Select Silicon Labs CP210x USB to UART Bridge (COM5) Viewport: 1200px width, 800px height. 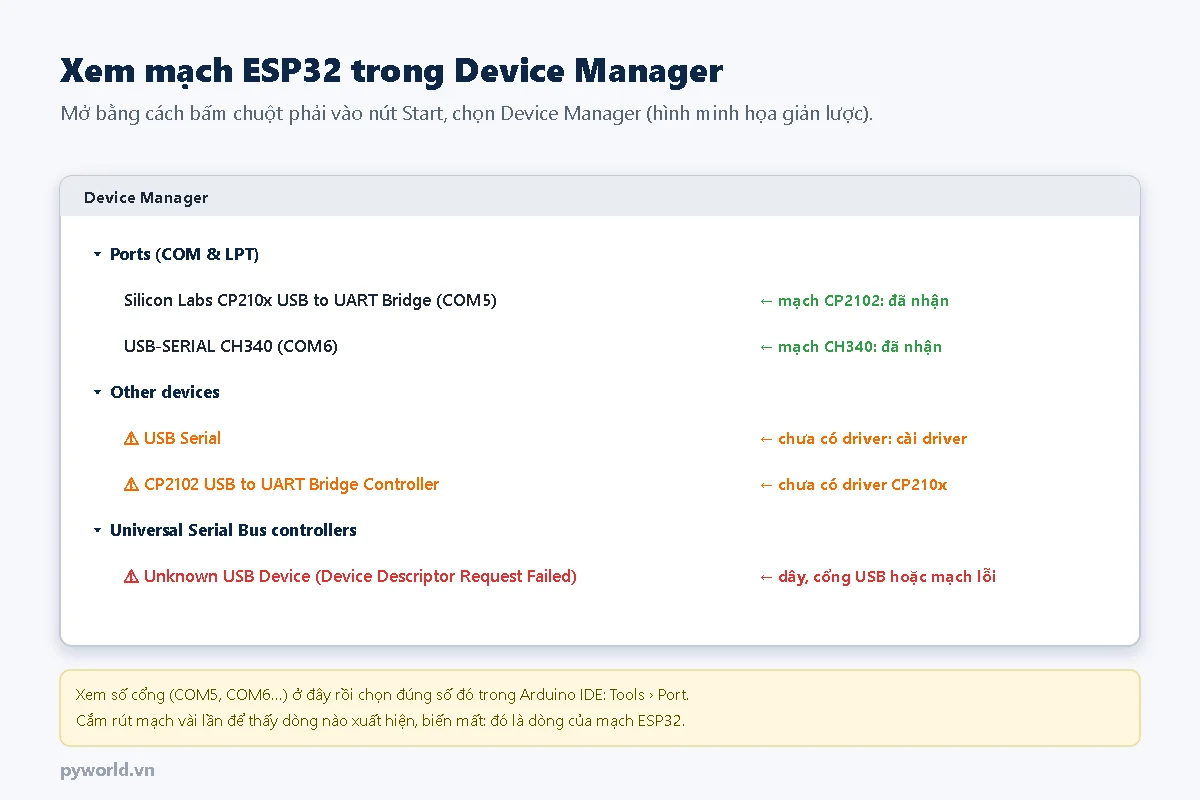pos(310,300)
